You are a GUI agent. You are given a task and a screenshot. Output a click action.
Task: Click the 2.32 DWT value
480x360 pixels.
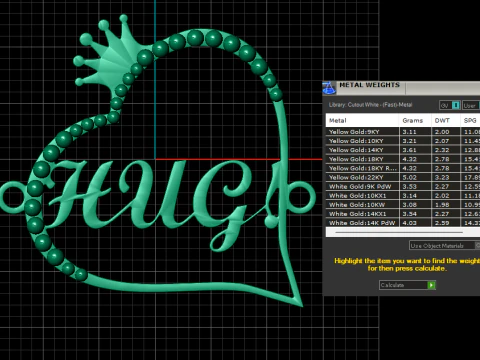tap(442, 150)
